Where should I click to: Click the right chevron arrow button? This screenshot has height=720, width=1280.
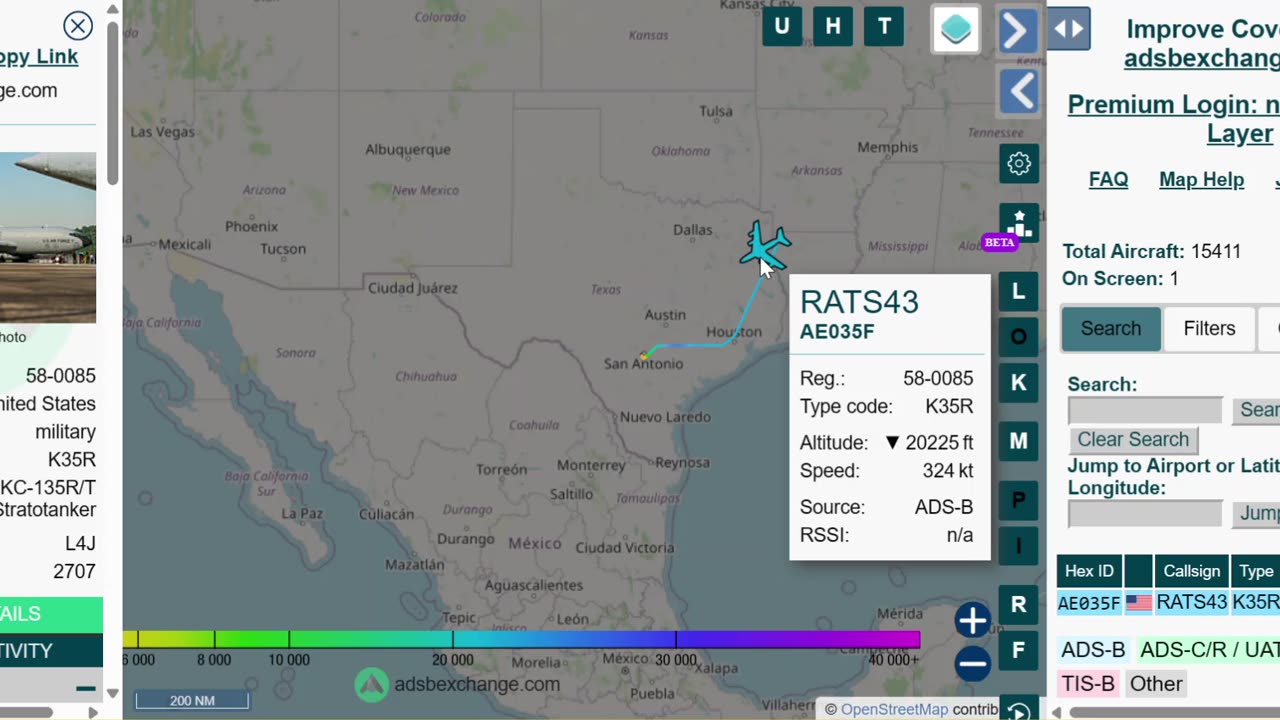(x=1018, y=31)
